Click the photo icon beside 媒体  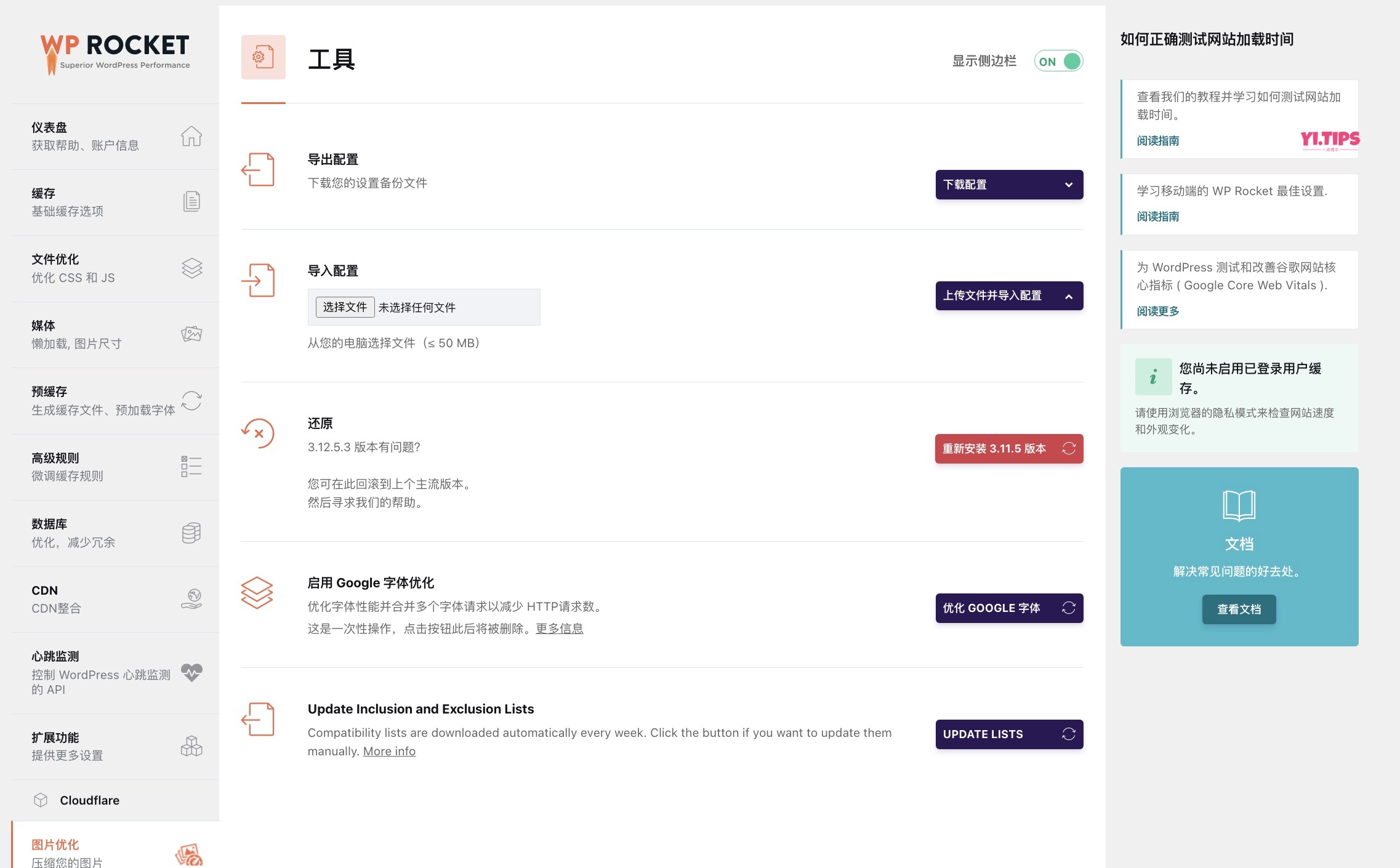tap(191, 334)
